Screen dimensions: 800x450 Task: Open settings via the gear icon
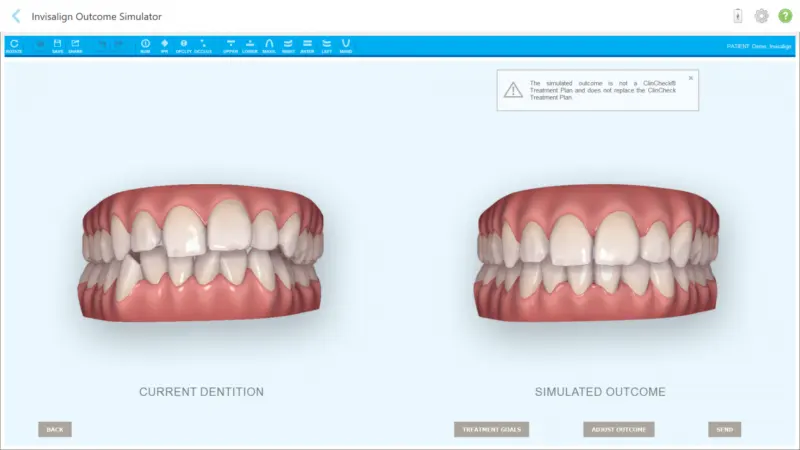pyautogui.click(x=761, y=16)
